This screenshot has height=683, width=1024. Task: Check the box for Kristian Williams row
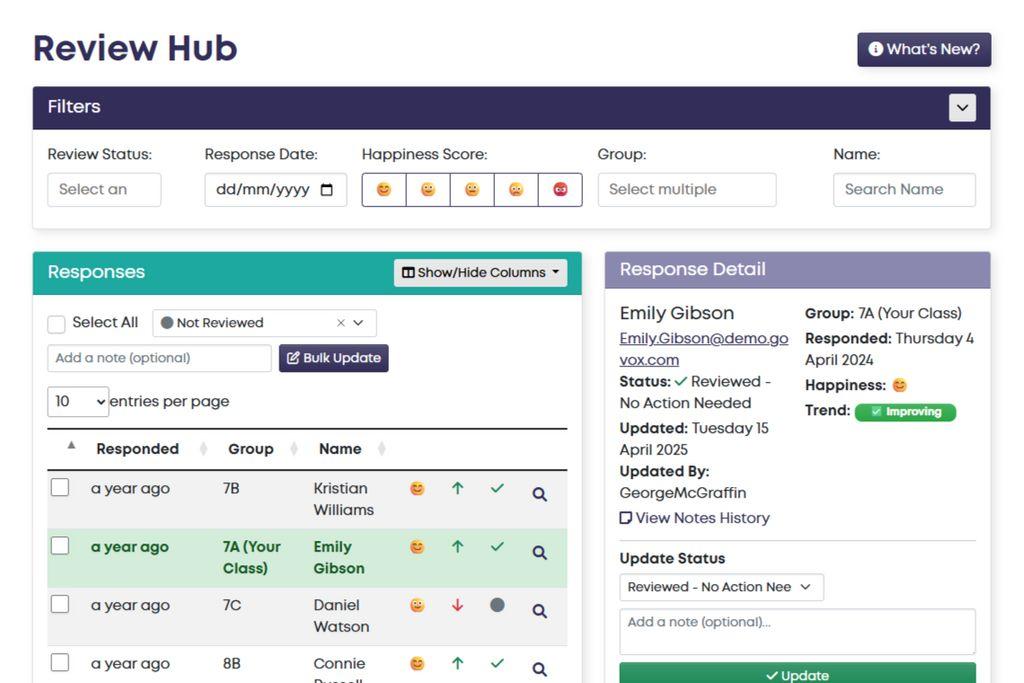coord(60,488)
